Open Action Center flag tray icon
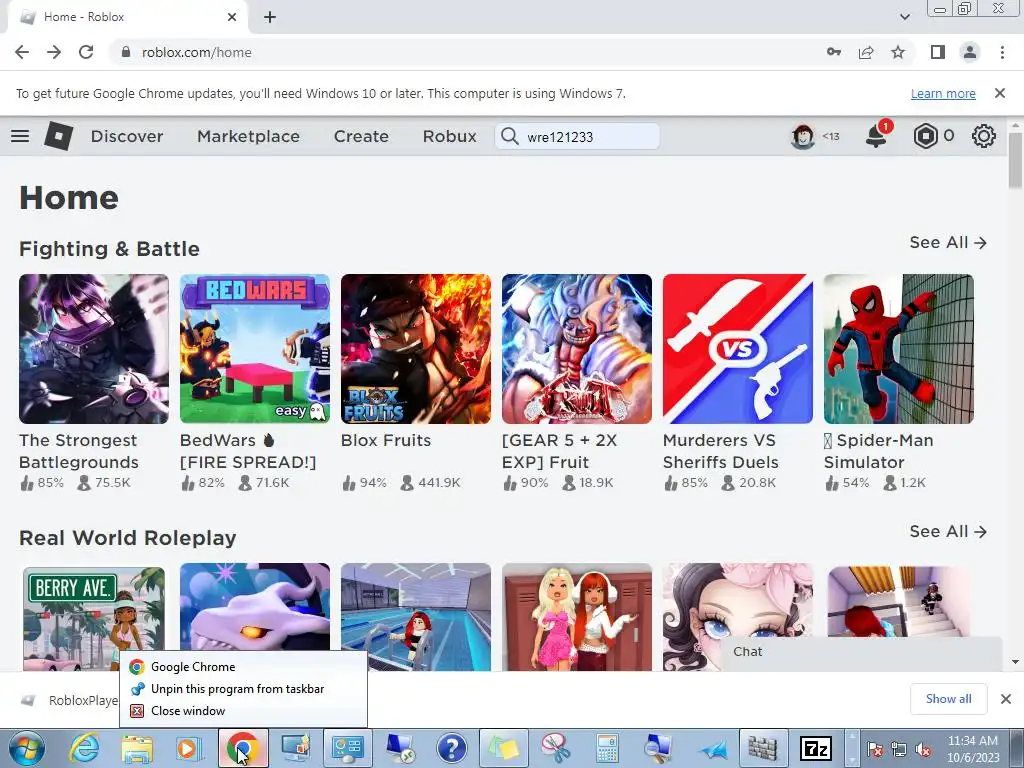The width and height of the screenshot is (1024, 768). [874, 750]
